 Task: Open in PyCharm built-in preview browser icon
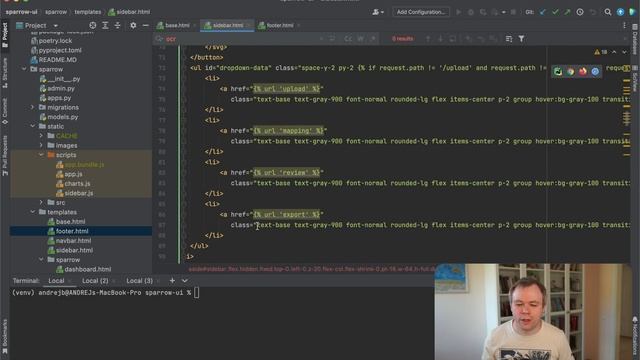[558, 71]
